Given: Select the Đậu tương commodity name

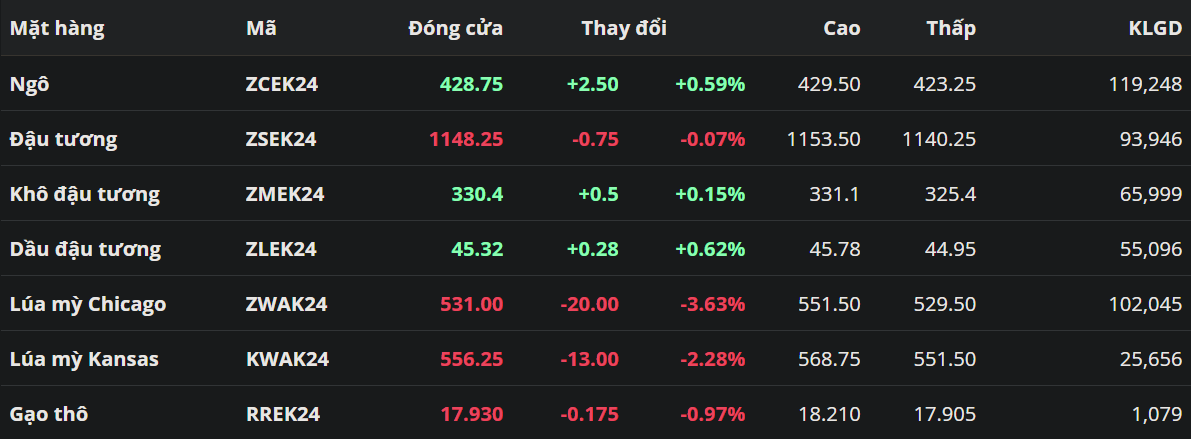Looking at the screenshot, I should click(63, 139).
